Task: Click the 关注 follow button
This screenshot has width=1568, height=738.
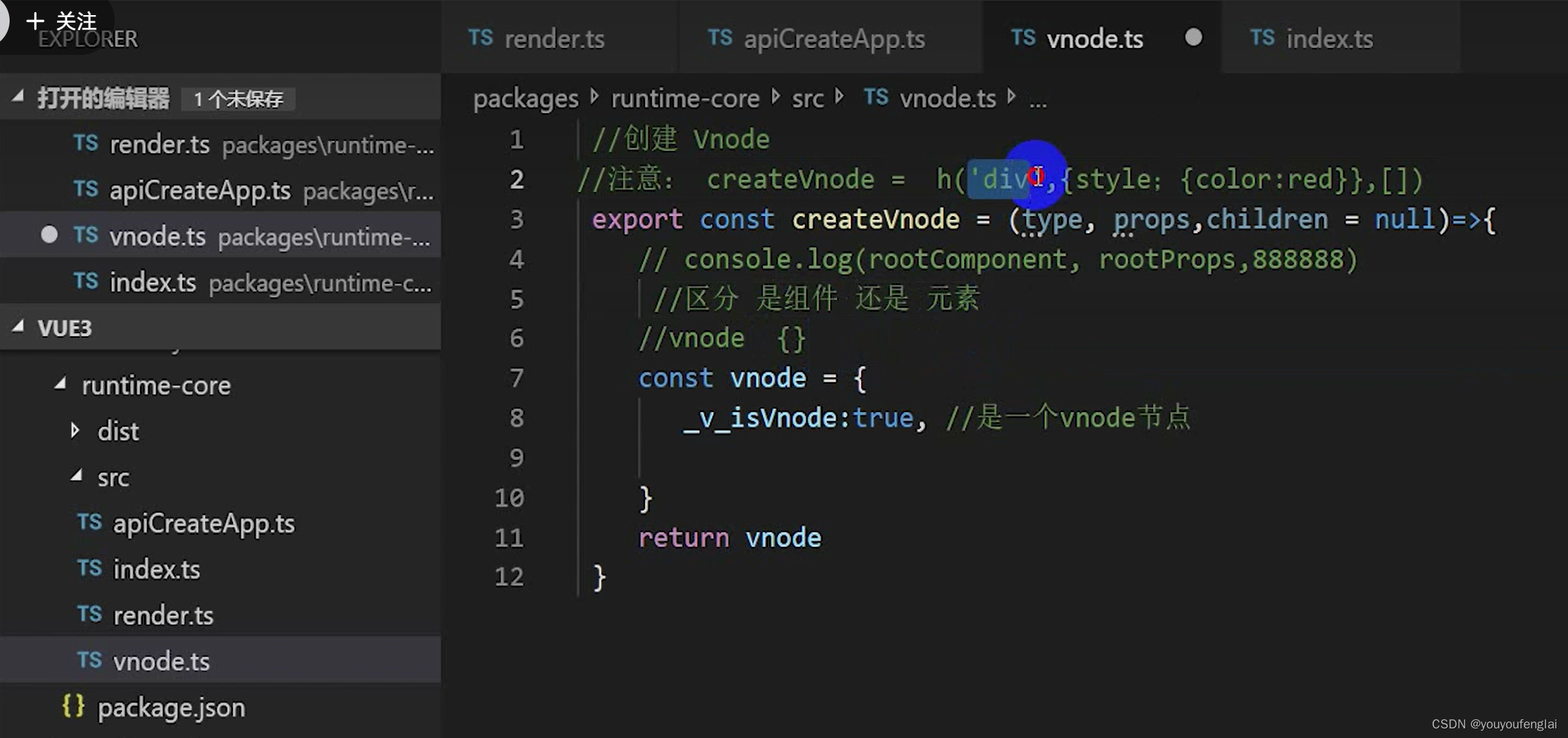Action: pos(60,21)
